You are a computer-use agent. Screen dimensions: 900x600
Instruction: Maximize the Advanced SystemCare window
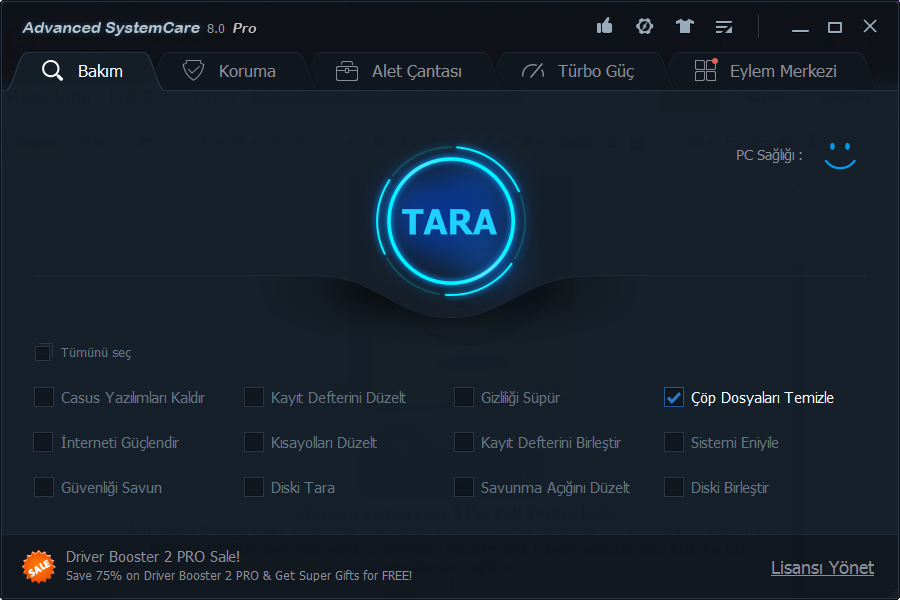835,27
